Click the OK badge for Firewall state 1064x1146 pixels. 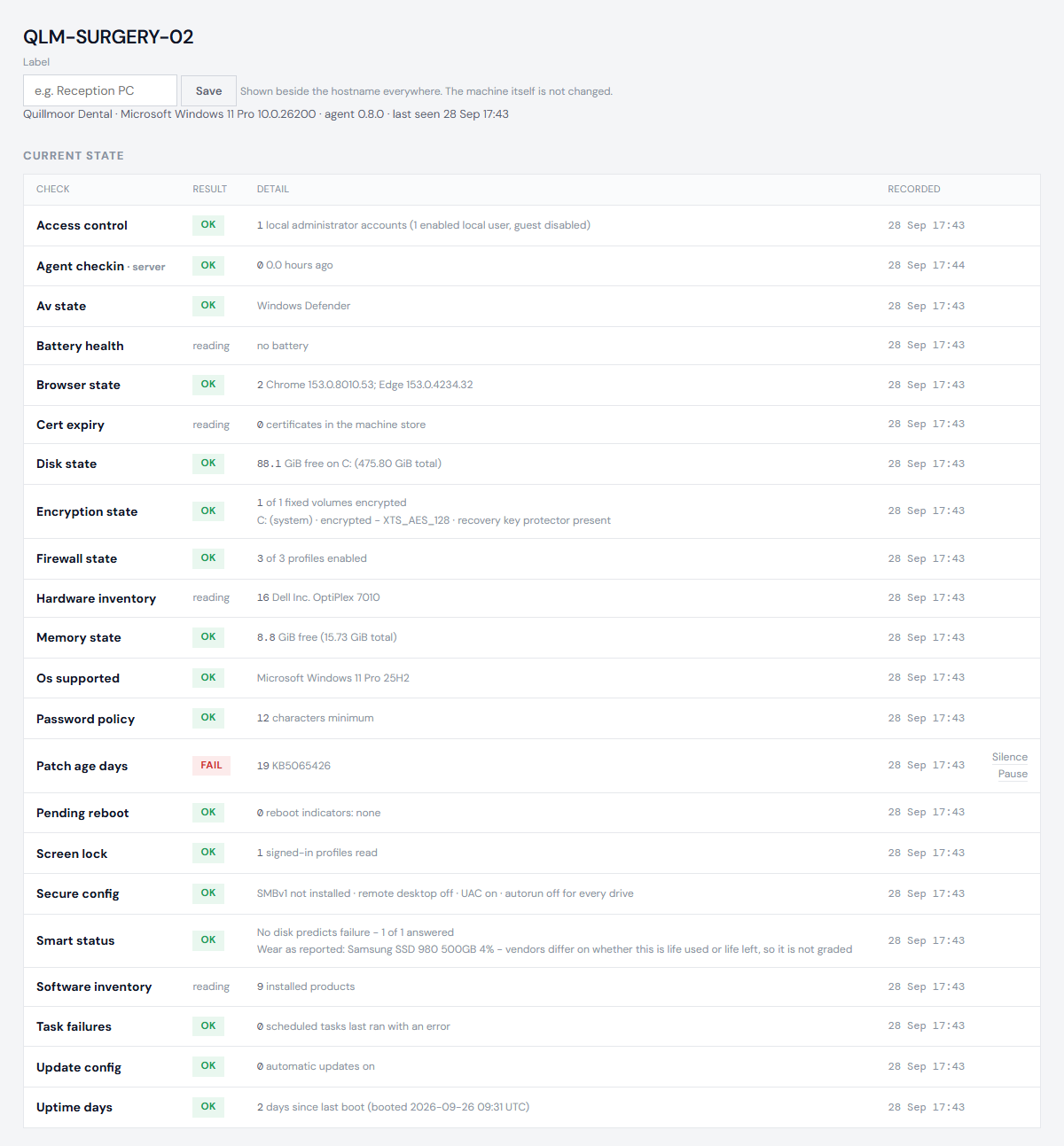tap(208, 558)
